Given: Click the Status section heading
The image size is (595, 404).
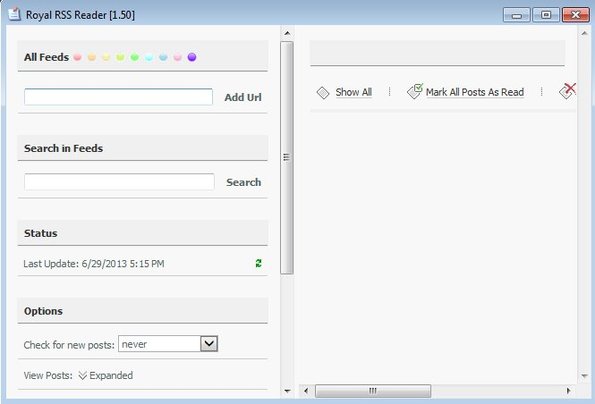Looking at the screenshot, I should tap(41, 233).
